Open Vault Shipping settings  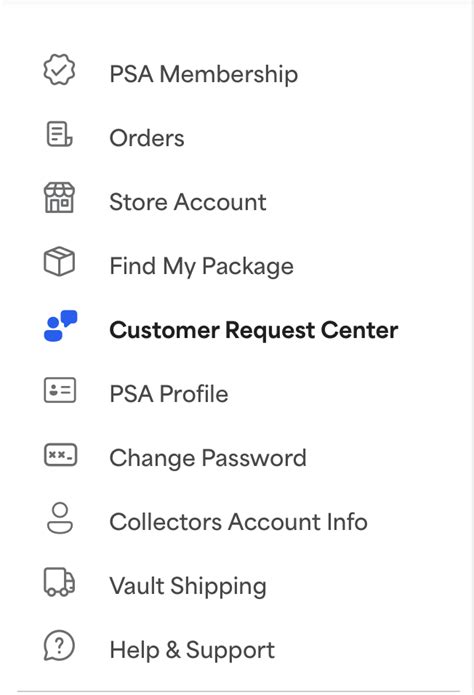pos(188,586)
